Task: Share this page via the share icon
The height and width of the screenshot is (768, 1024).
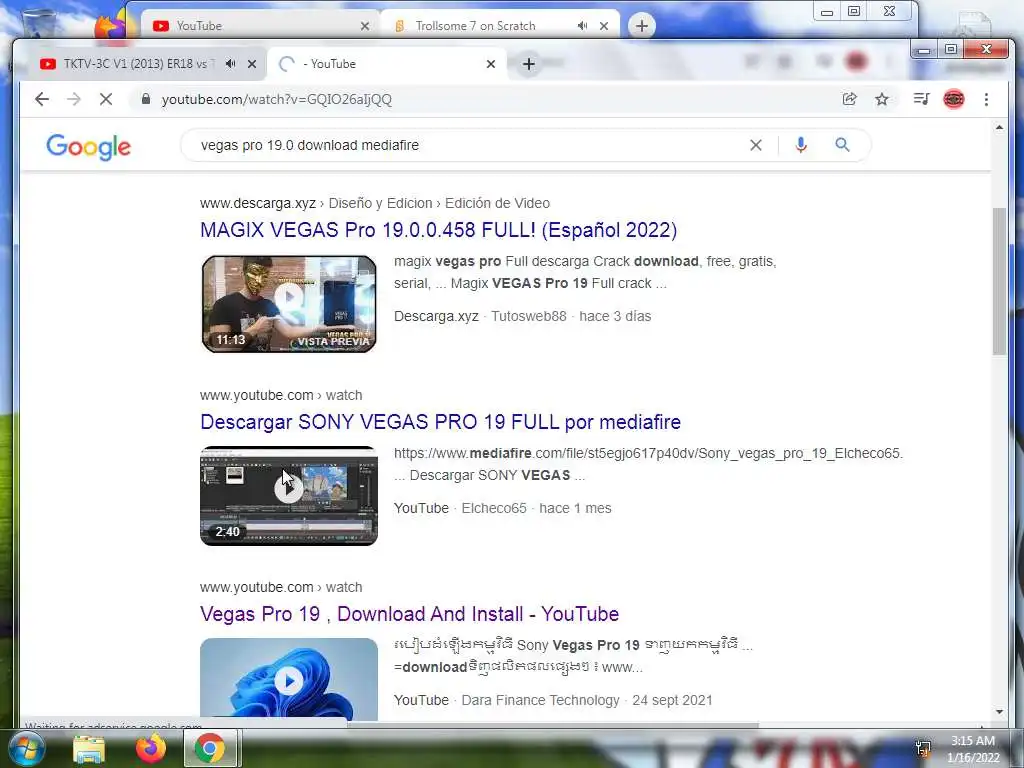Action: 849,99
